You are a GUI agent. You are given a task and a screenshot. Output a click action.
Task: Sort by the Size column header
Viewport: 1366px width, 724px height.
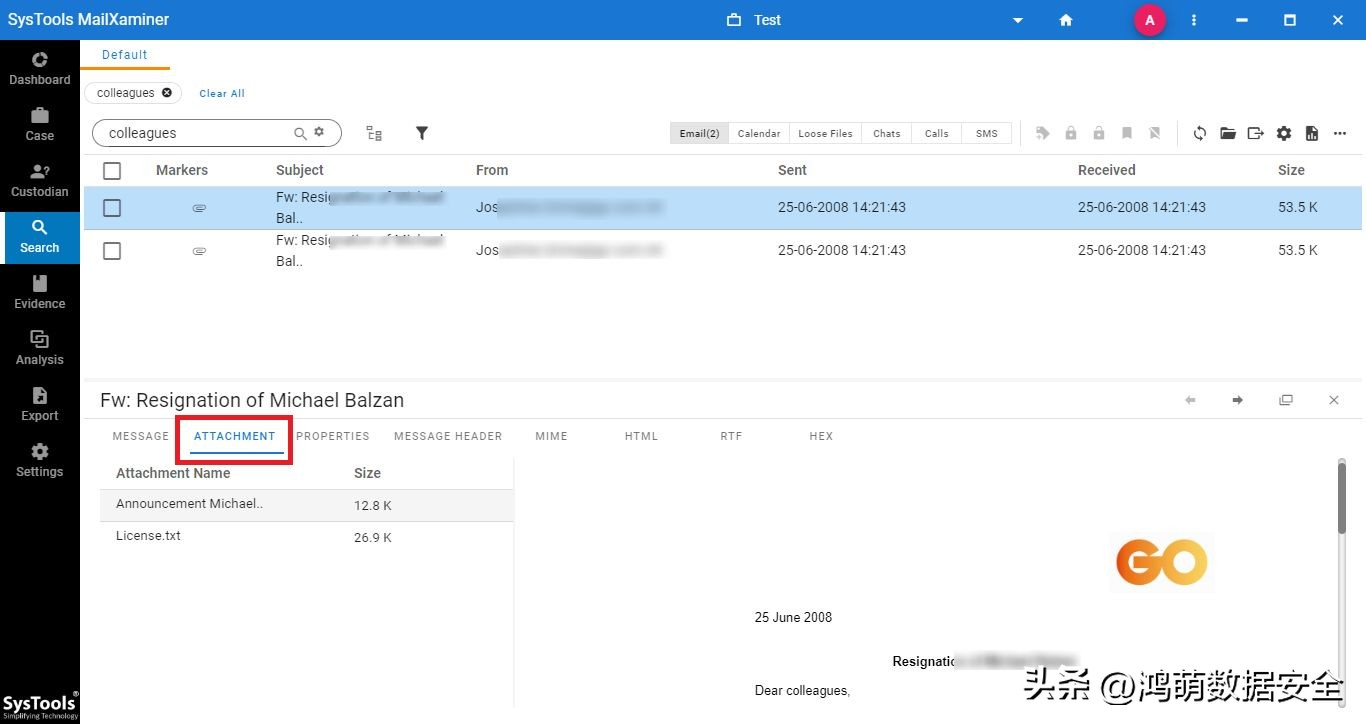[1291, 170]
